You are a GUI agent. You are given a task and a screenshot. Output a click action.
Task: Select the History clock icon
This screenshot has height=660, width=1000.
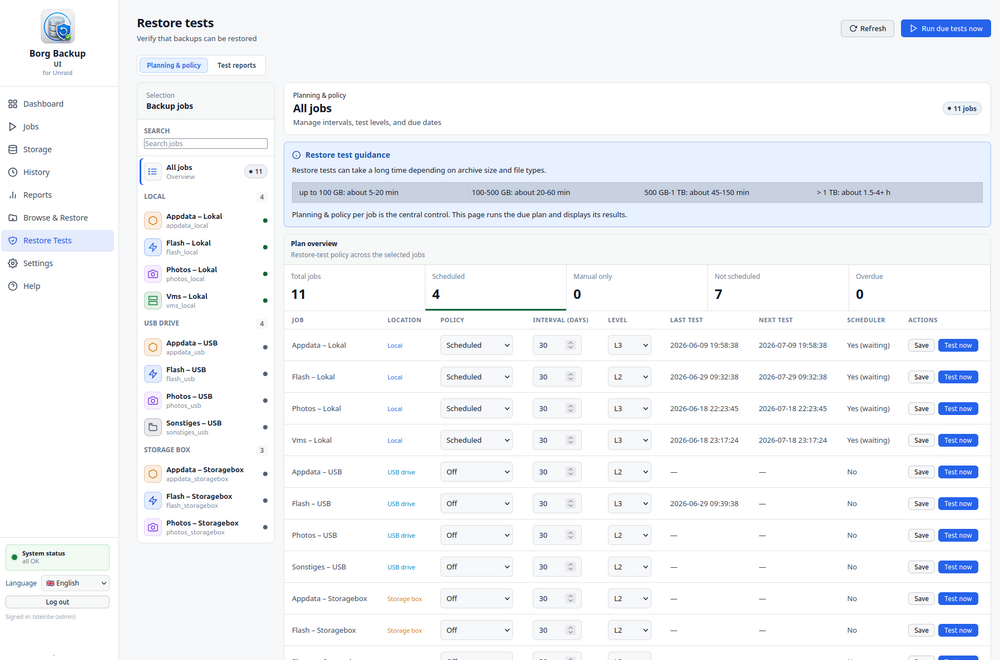point(13,172)
